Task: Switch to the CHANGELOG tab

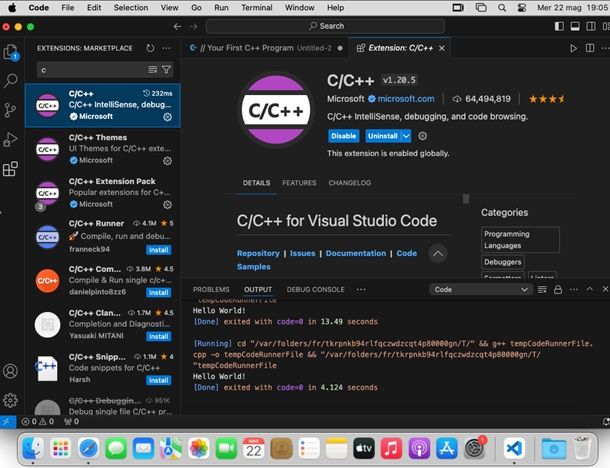Action: coord(349,183)
